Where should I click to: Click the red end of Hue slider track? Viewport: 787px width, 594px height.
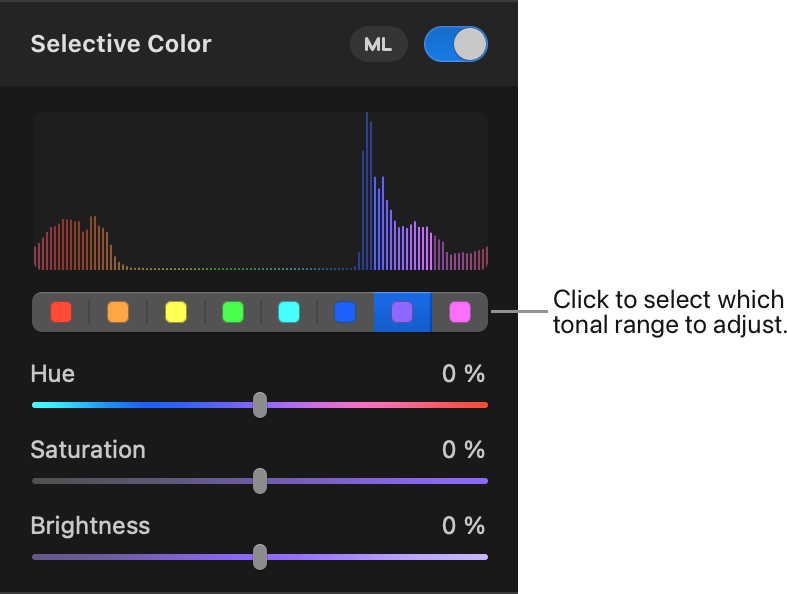point(479,405)
